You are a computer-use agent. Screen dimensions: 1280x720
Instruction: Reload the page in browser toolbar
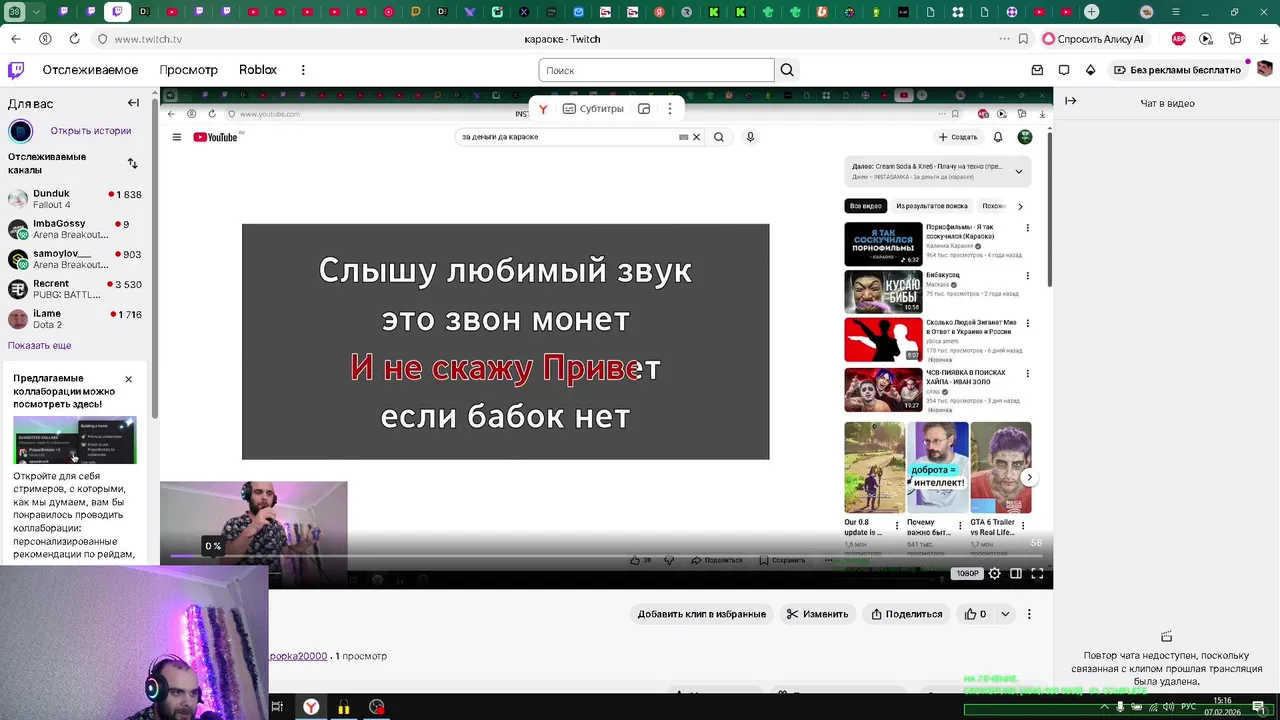(74, 39)
